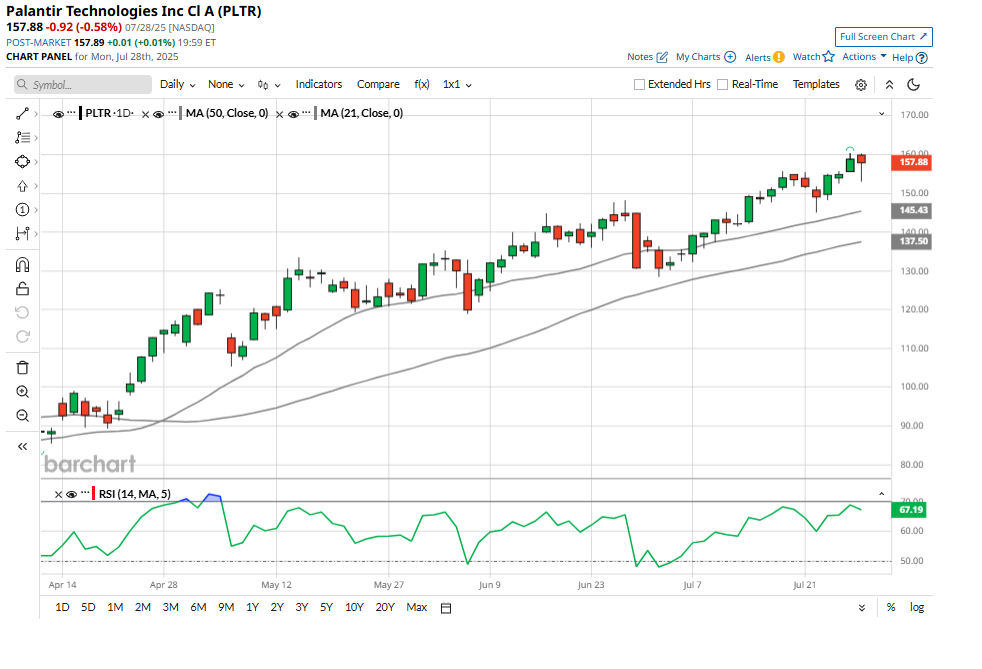This screenshot has width=982, height=669.
Task: Expand the Actions dropdown menu
Action: coord(864,56)
